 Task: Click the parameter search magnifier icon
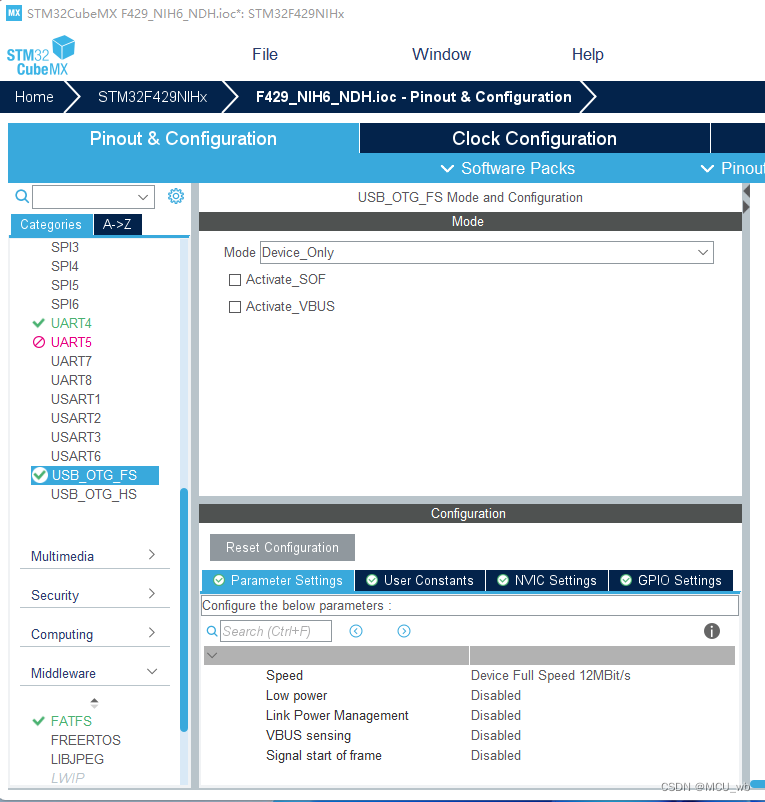point(212,631)
